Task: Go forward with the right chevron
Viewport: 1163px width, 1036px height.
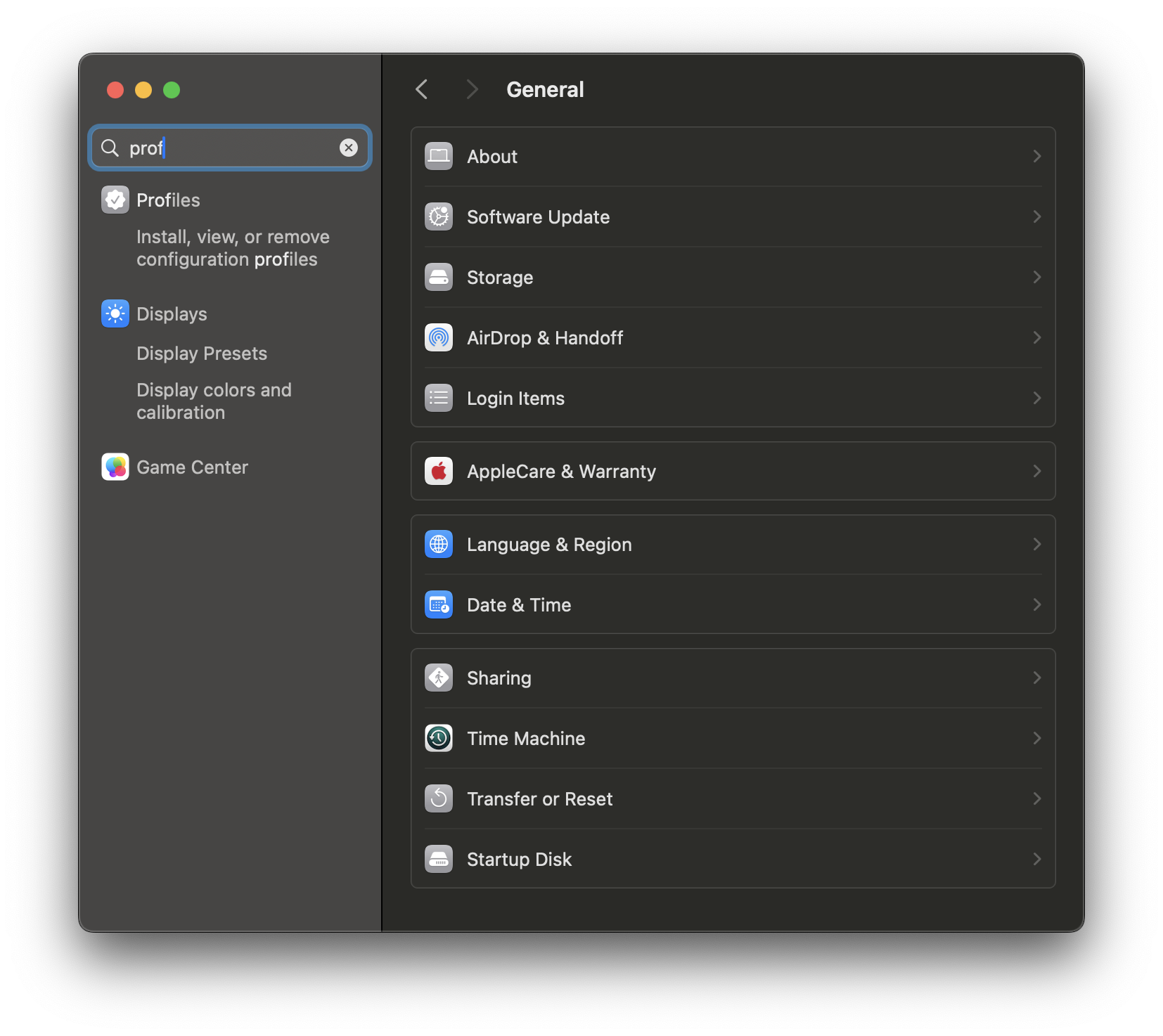Action: 472,89
